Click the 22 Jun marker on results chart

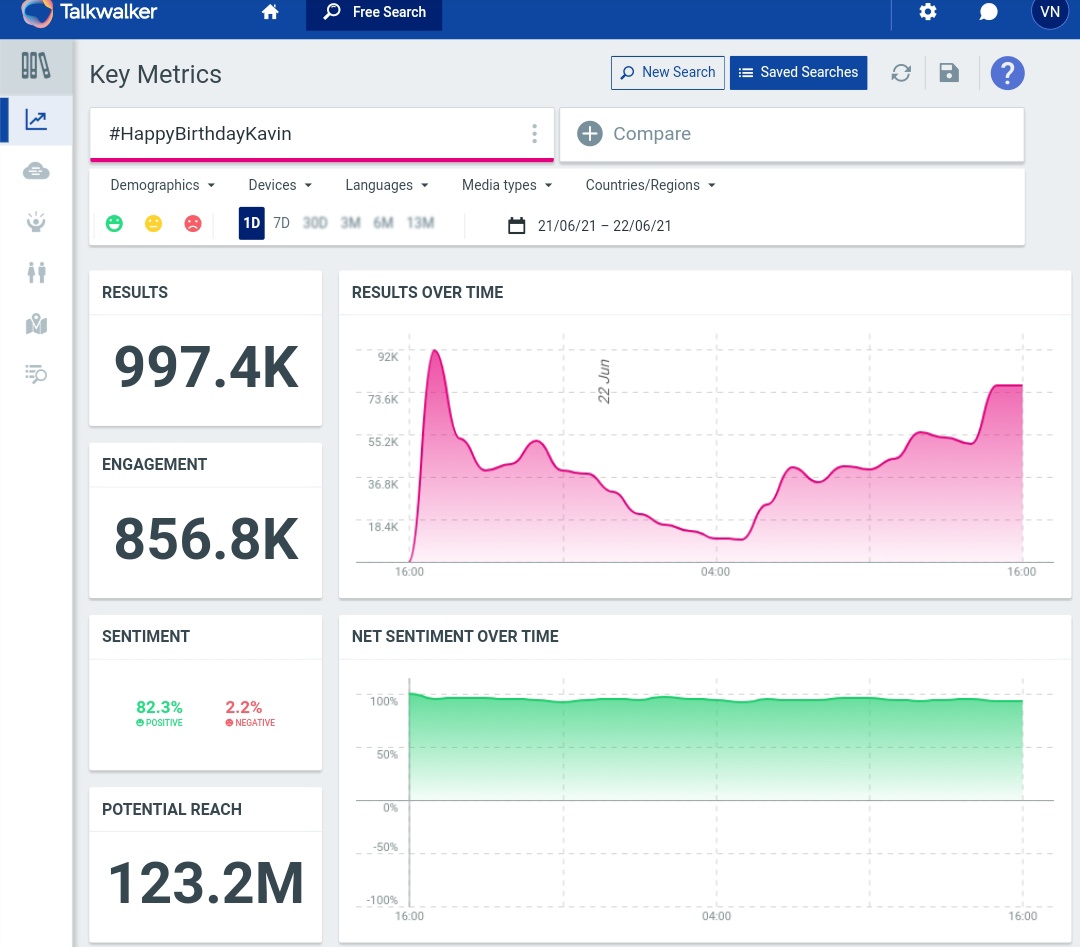tap(604, 381)
